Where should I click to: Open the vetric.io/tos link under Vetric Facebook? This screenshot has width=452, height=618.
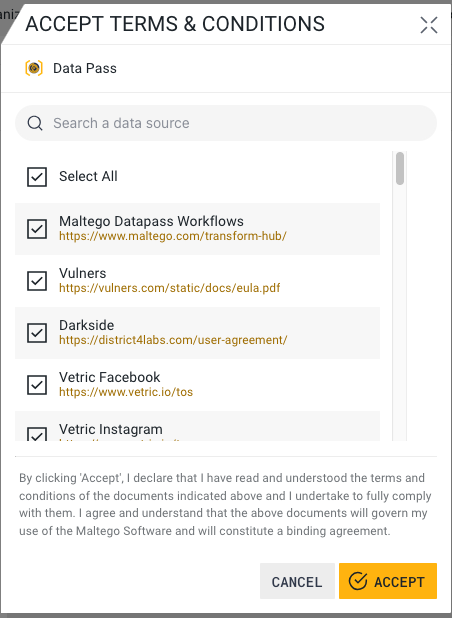tap(126, 392)
